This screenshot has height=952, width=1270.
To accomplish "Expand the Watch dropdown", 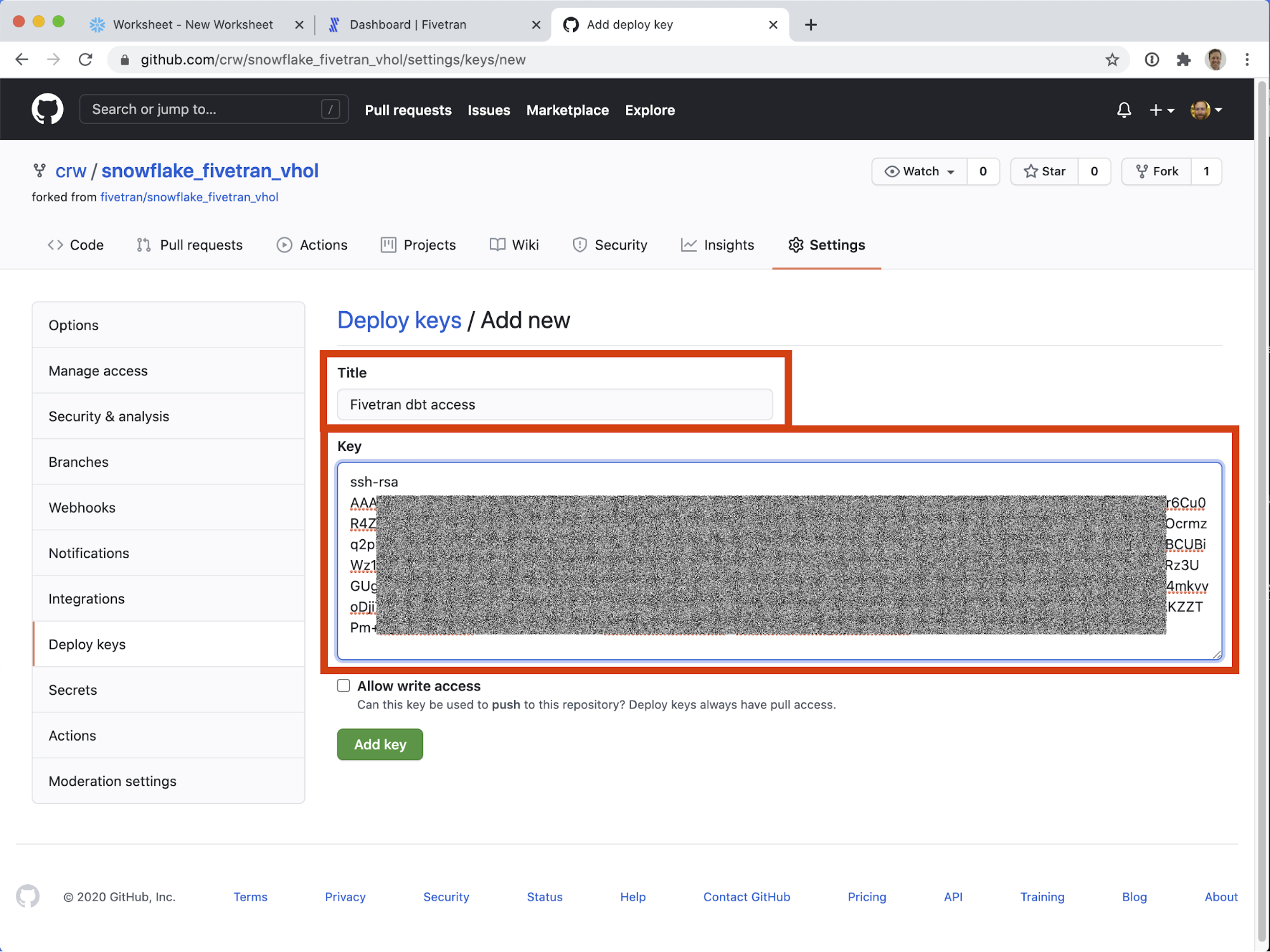I will pyautogui.click(x=921, y=171).
